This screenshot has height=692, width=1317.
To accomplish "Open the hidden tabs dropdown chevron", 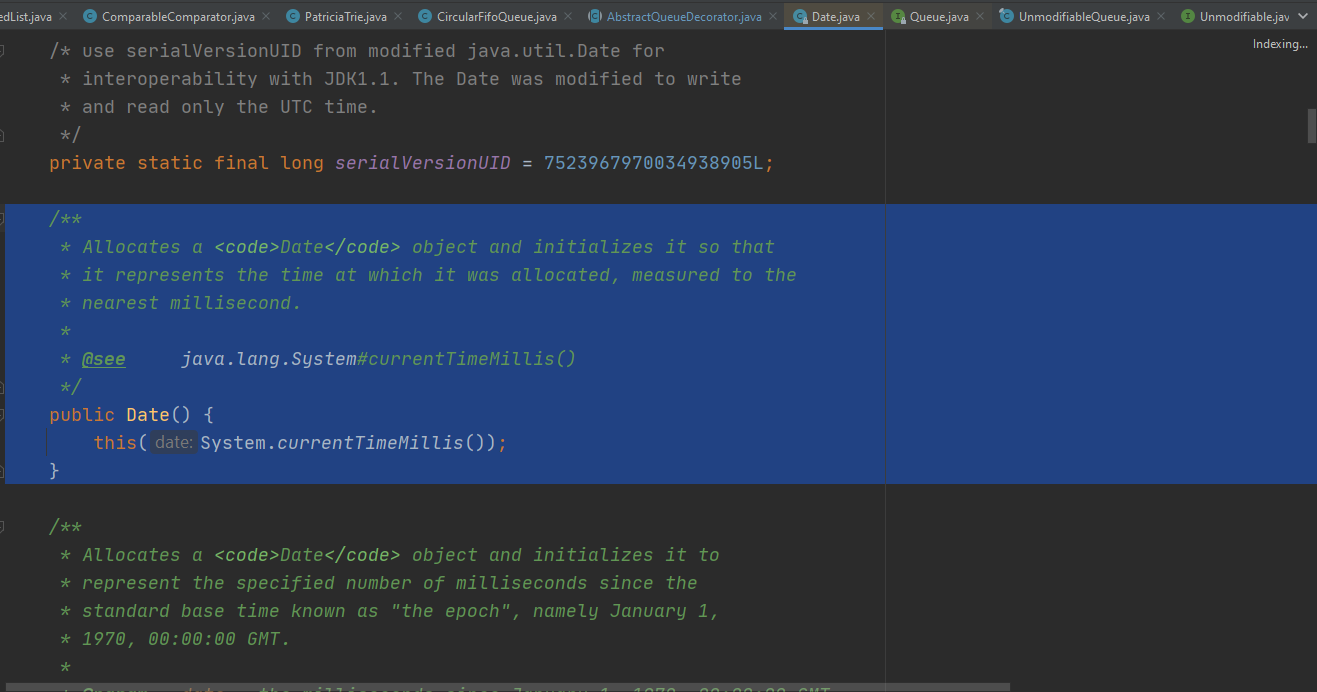I will click(1304, 16).
